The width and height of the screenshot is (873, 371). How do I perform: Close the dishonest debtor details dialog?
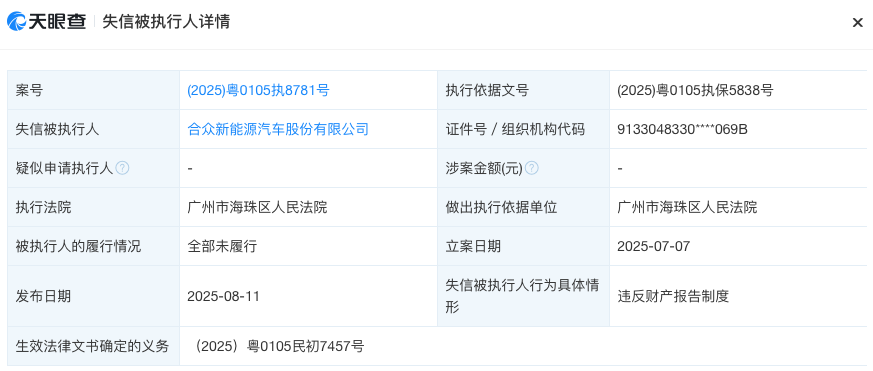tap(857, 23)
